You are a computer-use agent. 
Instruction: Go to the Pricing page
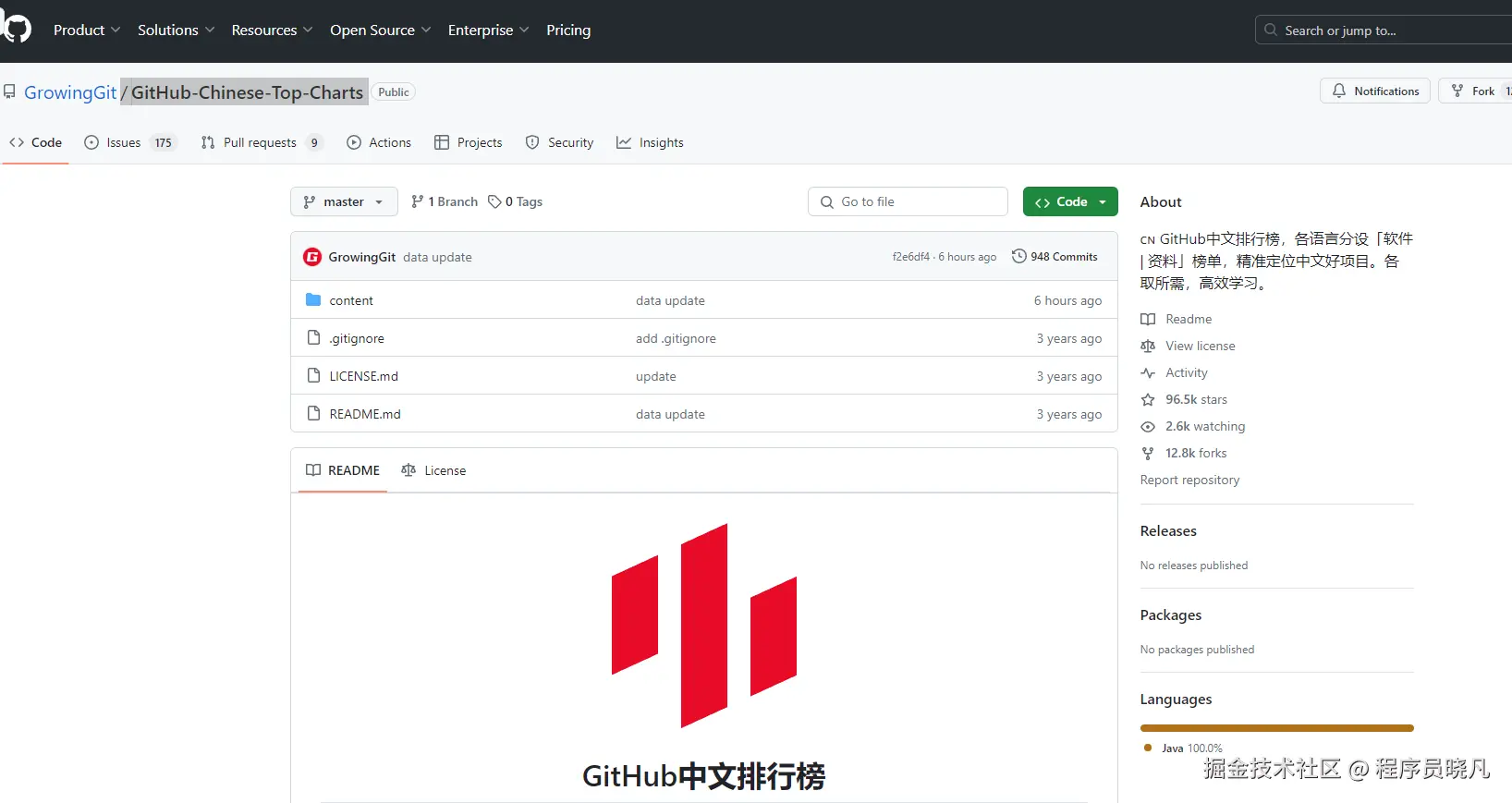[568, 30]
